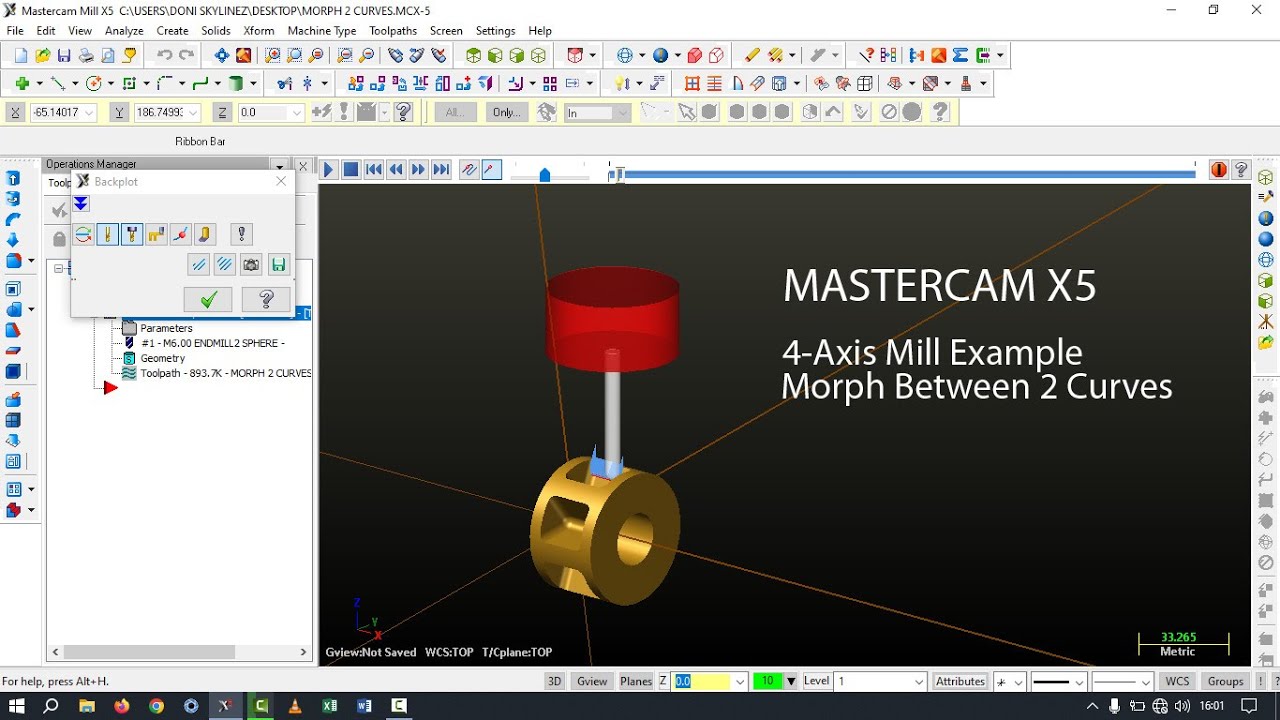The height and width of the screenshot is (720, 1280).
Task: Open the Y coordinate dropdown
Action: (193, 113)
